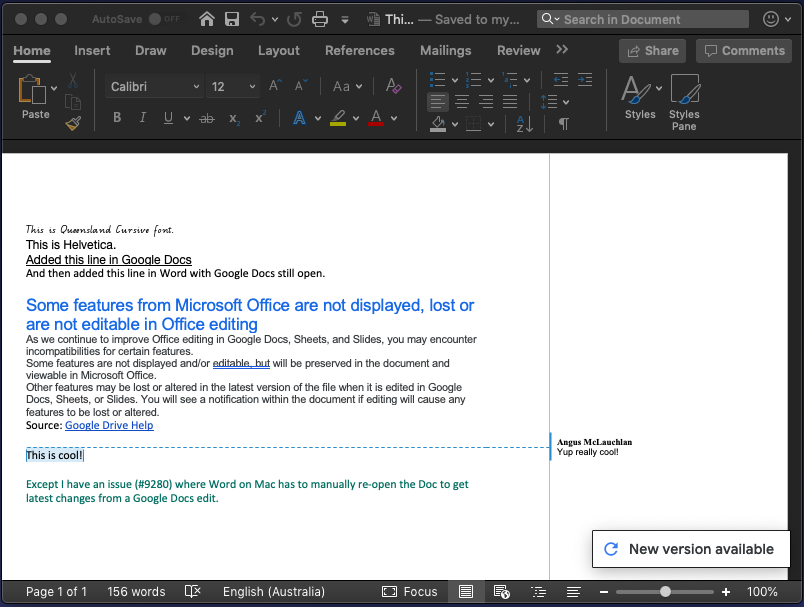
Task: Go to the References tab
Action: coord(360,50)
